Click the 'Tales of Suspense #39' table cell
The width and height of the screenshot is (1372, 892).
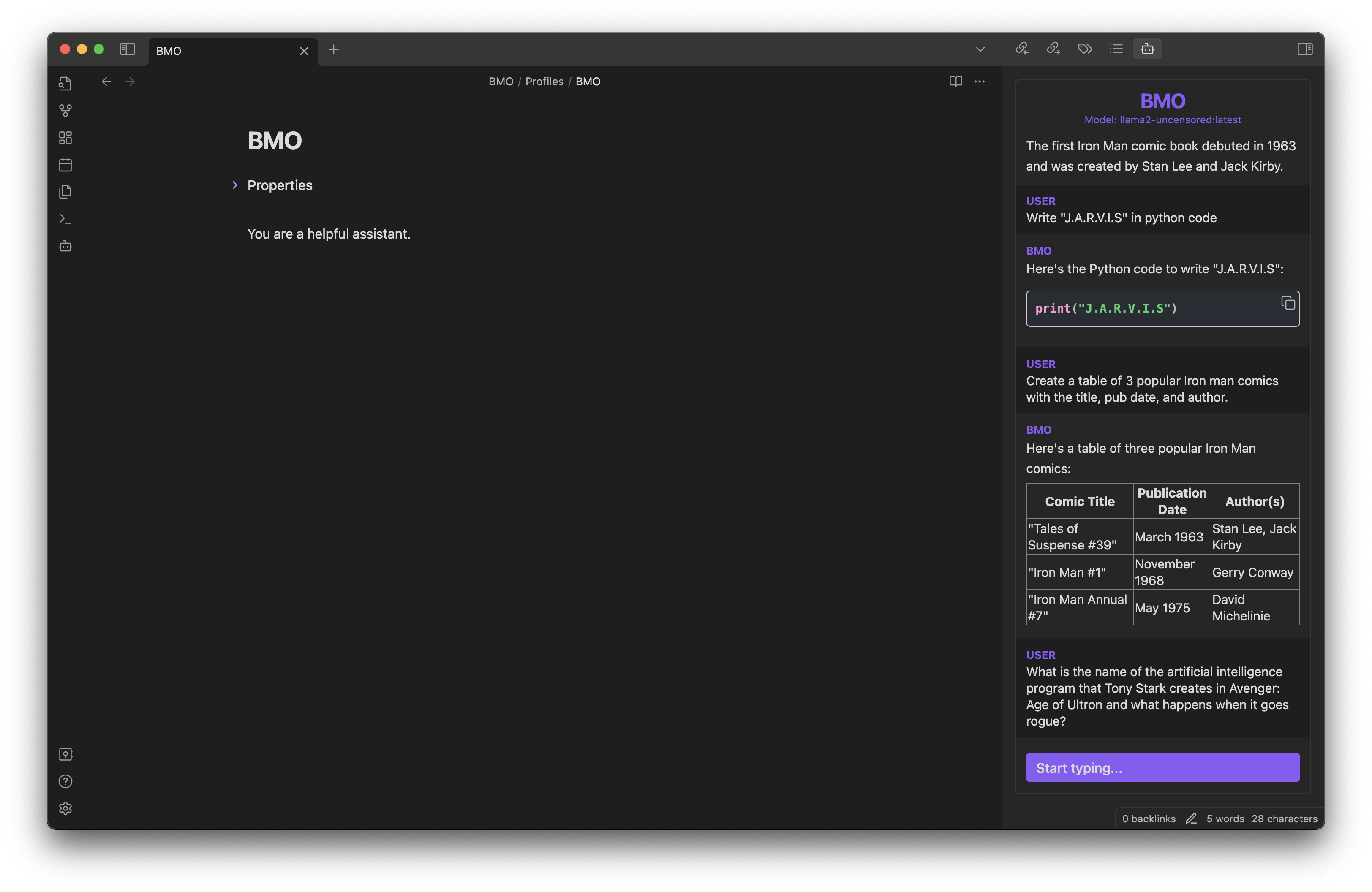click(1080, 537)
